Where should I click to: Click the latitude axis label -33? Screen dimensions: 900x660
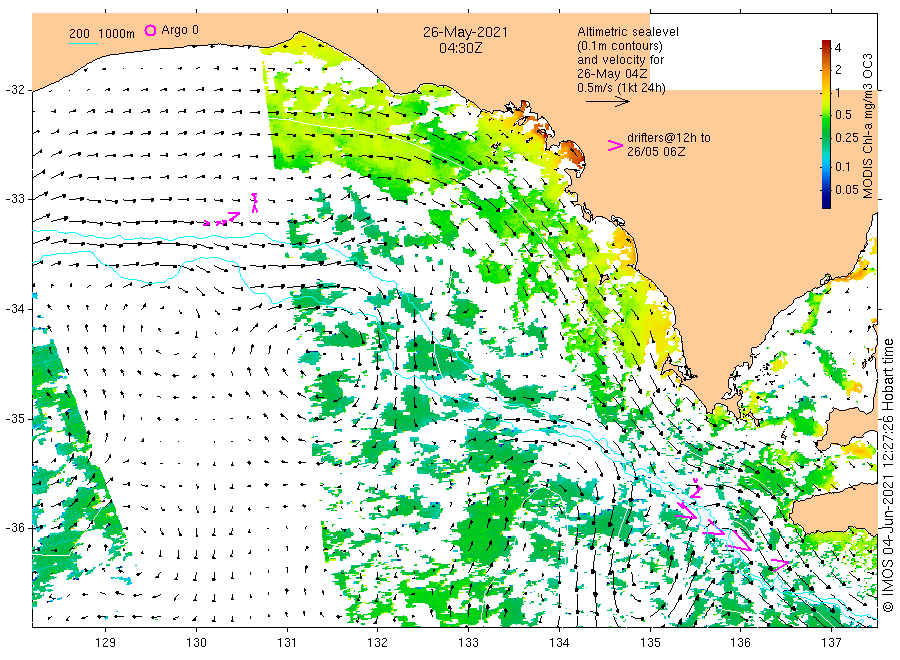pos(16,199)
